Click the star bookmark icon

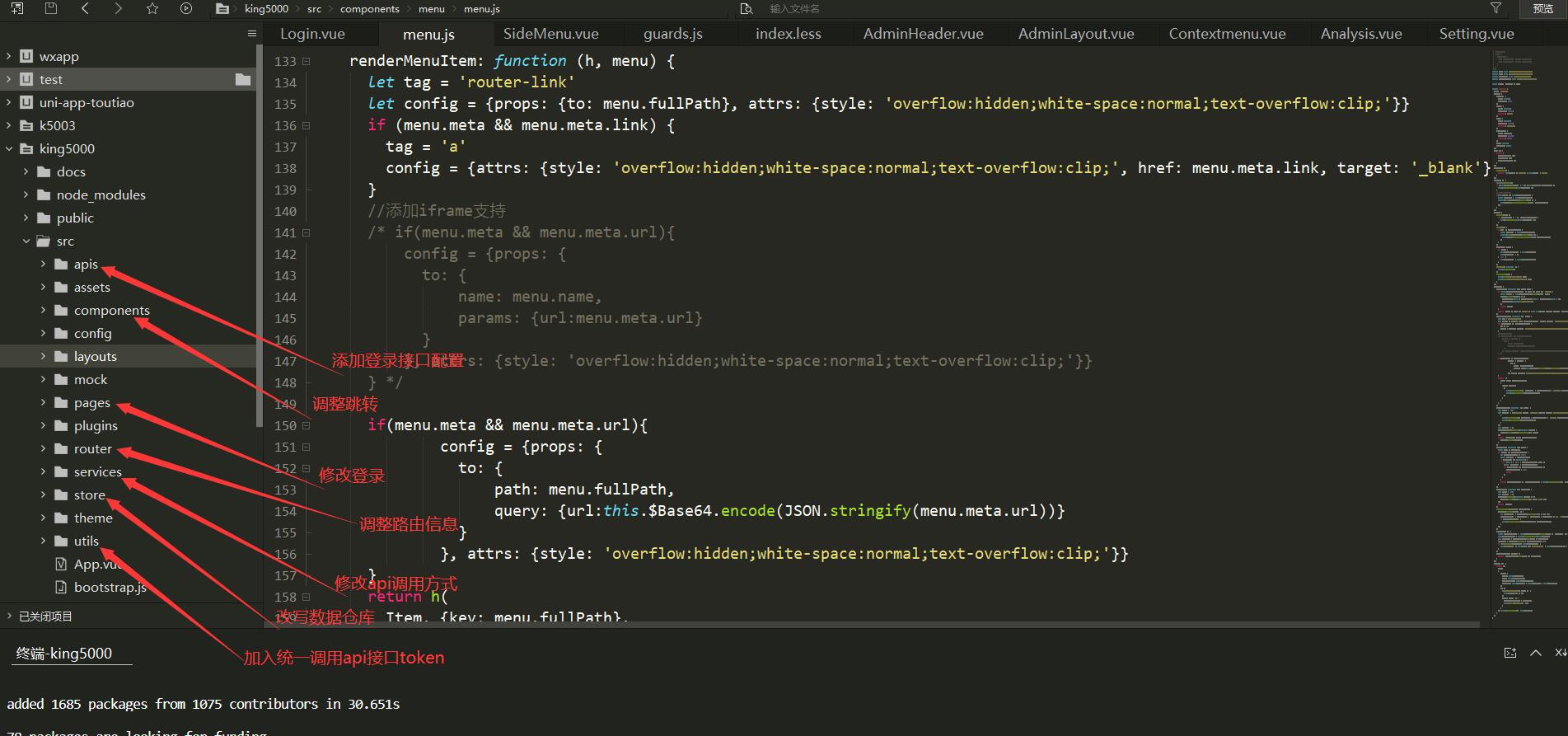tap(152, 8)
